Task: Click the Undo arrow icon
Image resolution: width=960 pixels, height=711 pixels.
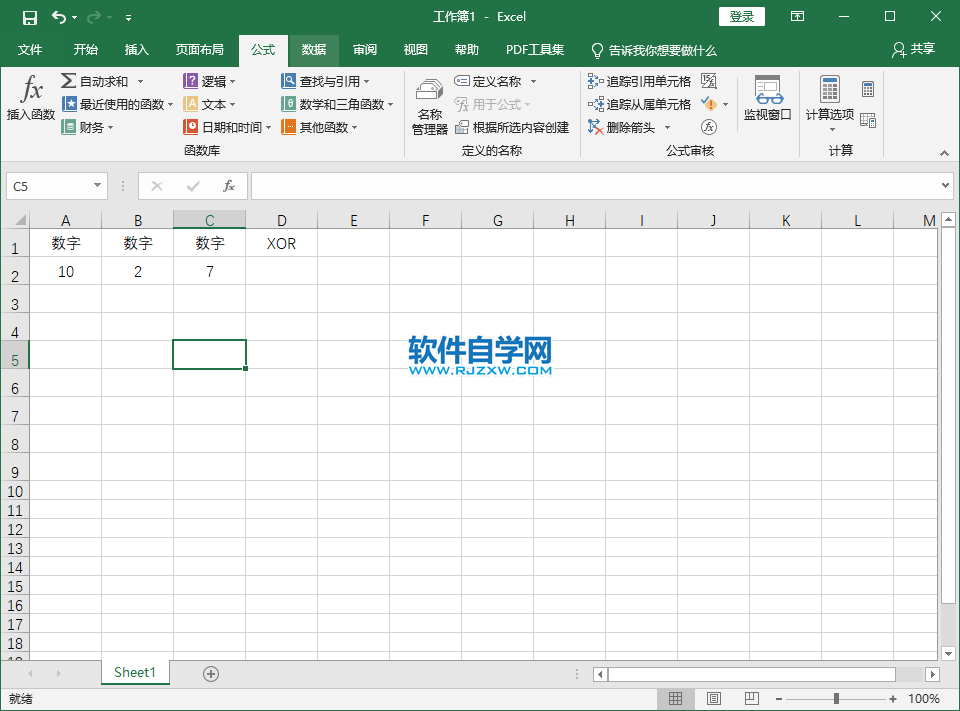Action: pyautogui.click(x=58, y=17)
